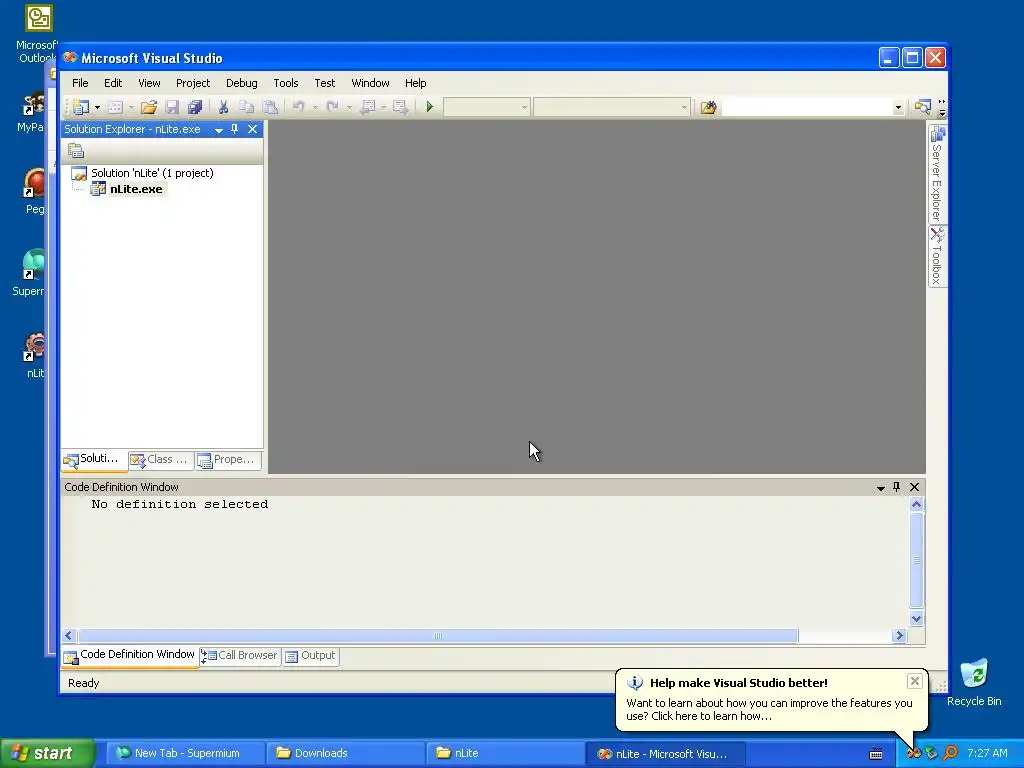This screenshot has height=768, width=1024.
Task: Open the Toolbox side tab
Action: [x=937, y=256]
